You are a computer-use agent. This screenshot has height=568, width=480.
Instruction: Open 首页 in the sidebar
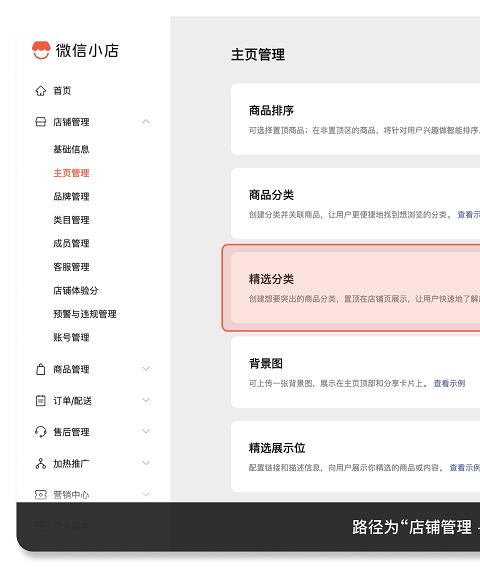62,91
